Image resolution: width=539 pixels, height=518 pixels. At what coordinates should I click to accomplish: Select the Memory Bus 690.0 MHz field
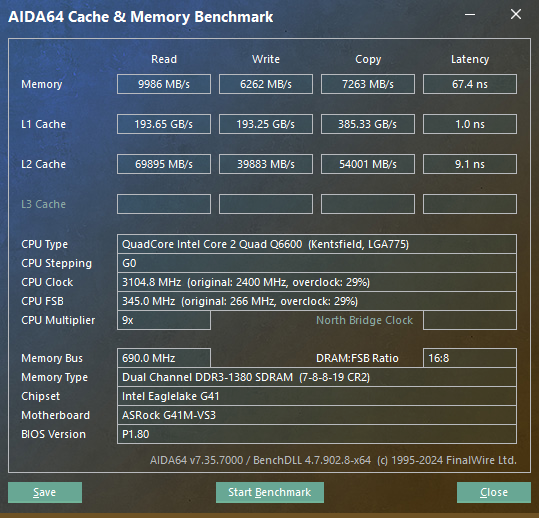point(164,358)
